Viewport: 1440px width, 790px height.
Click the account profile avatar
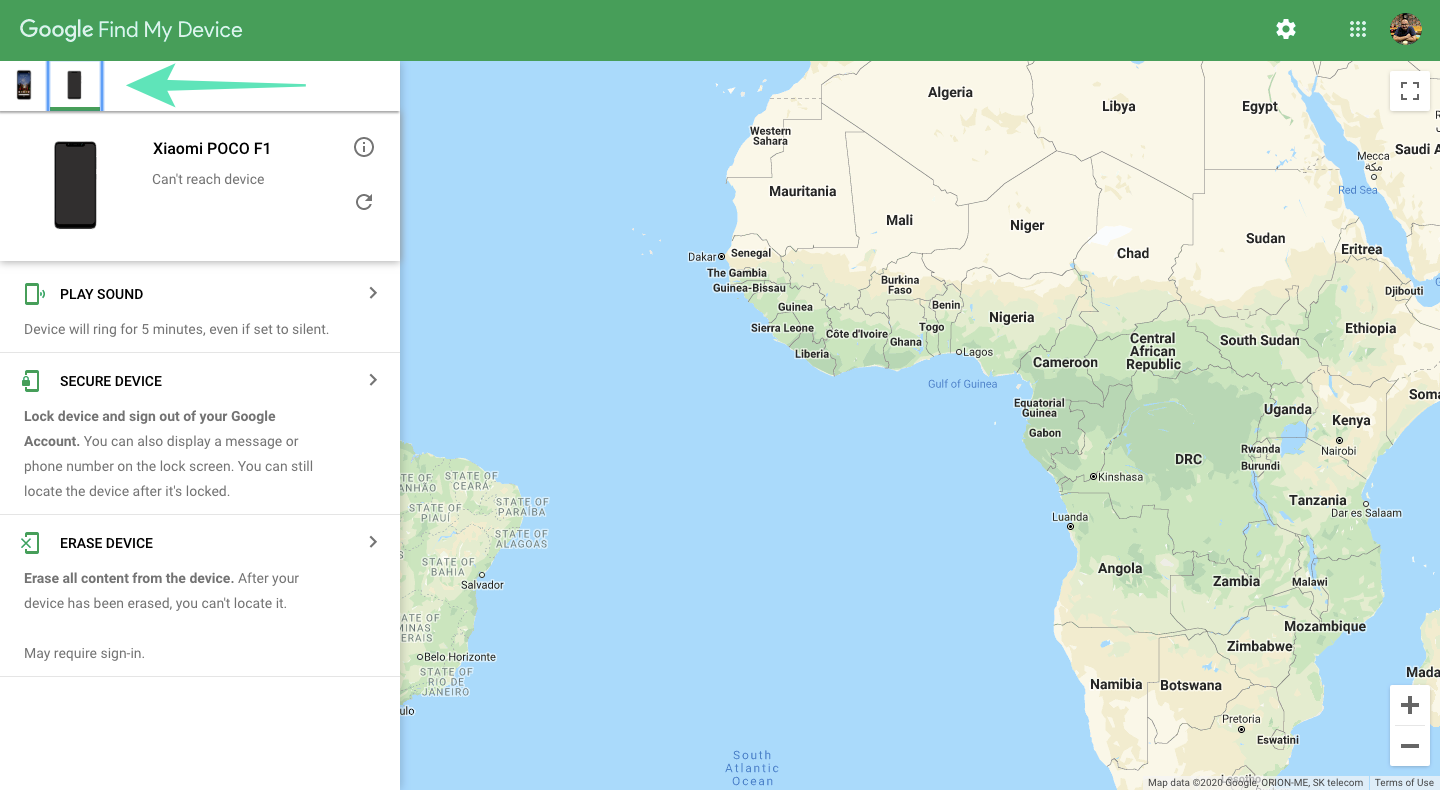1406,30
